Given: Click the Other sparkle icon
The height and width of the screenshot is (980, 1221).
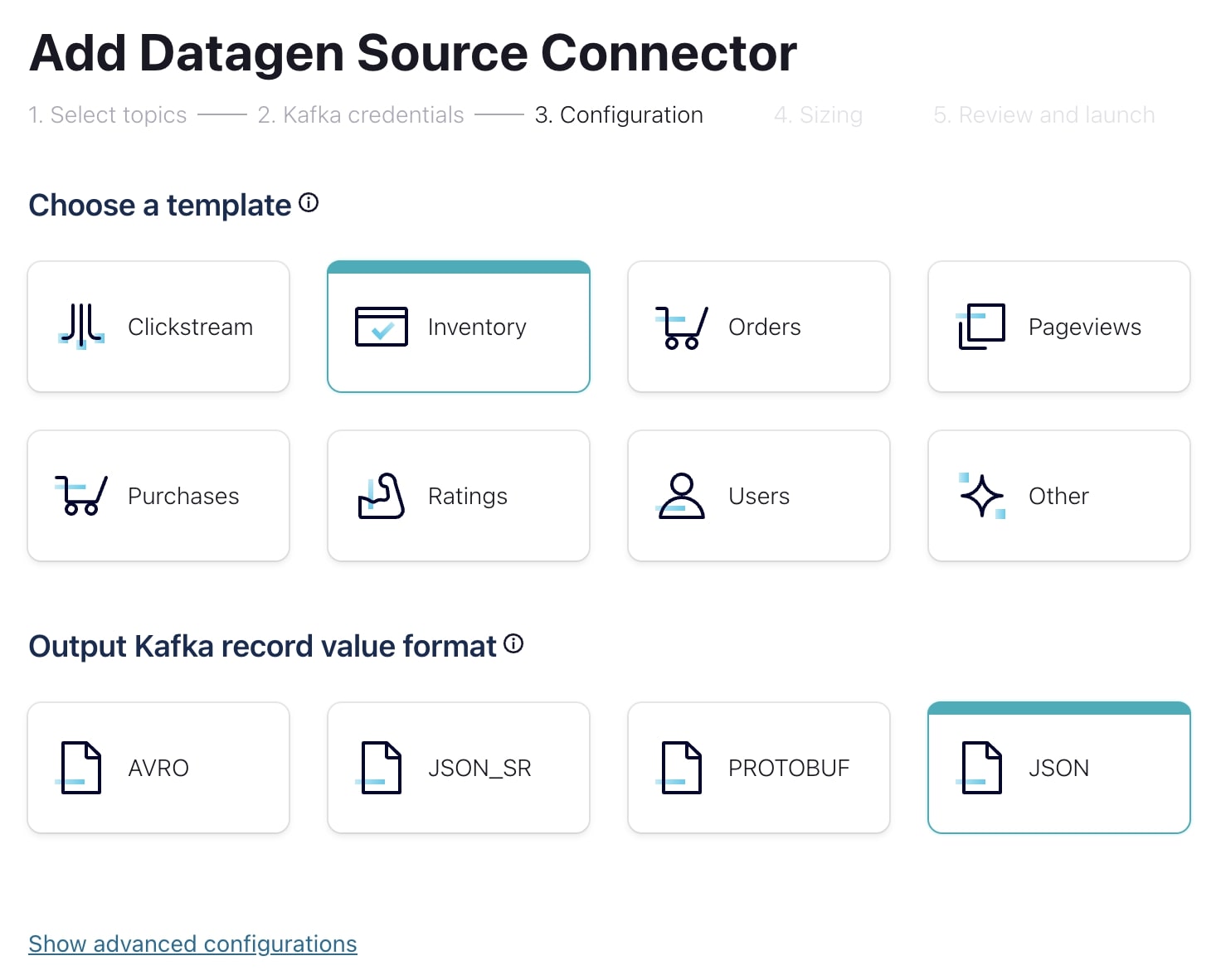Looking at the screenshot, I should (982, 496).
